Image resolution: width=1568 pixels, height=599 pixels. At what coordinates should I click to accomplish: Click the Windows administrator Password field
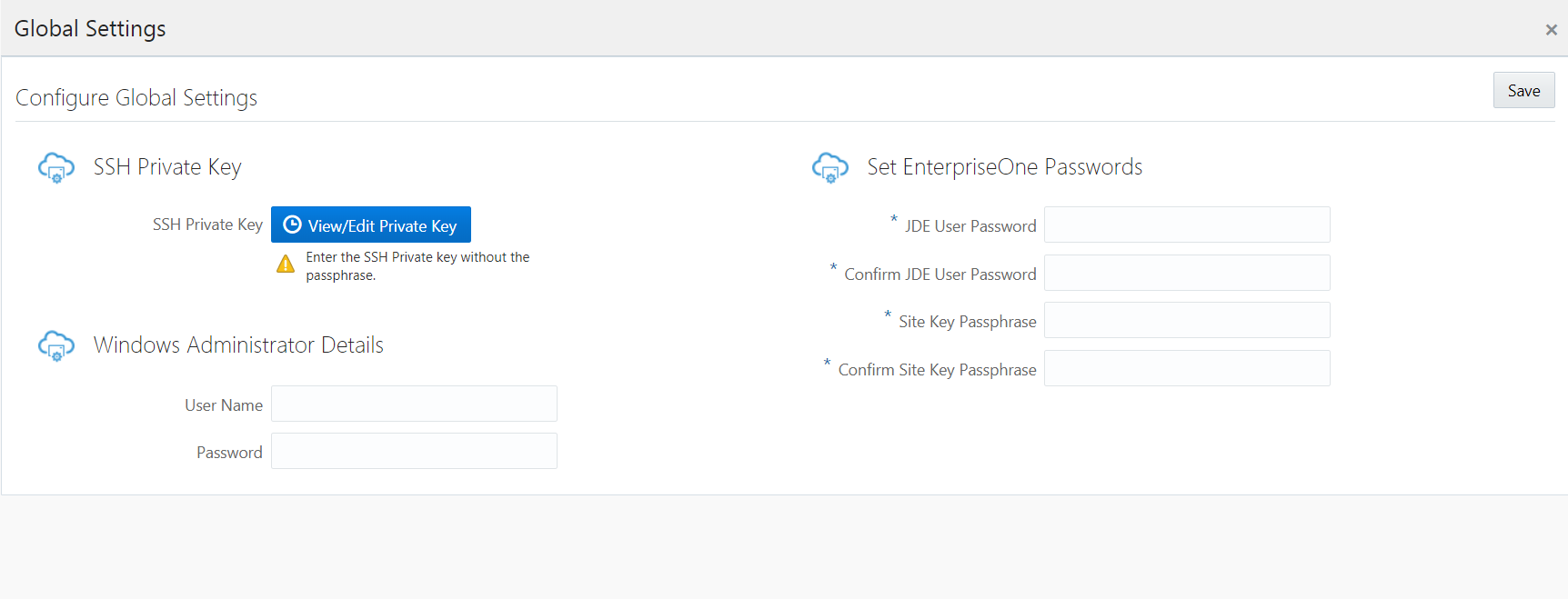414,451
